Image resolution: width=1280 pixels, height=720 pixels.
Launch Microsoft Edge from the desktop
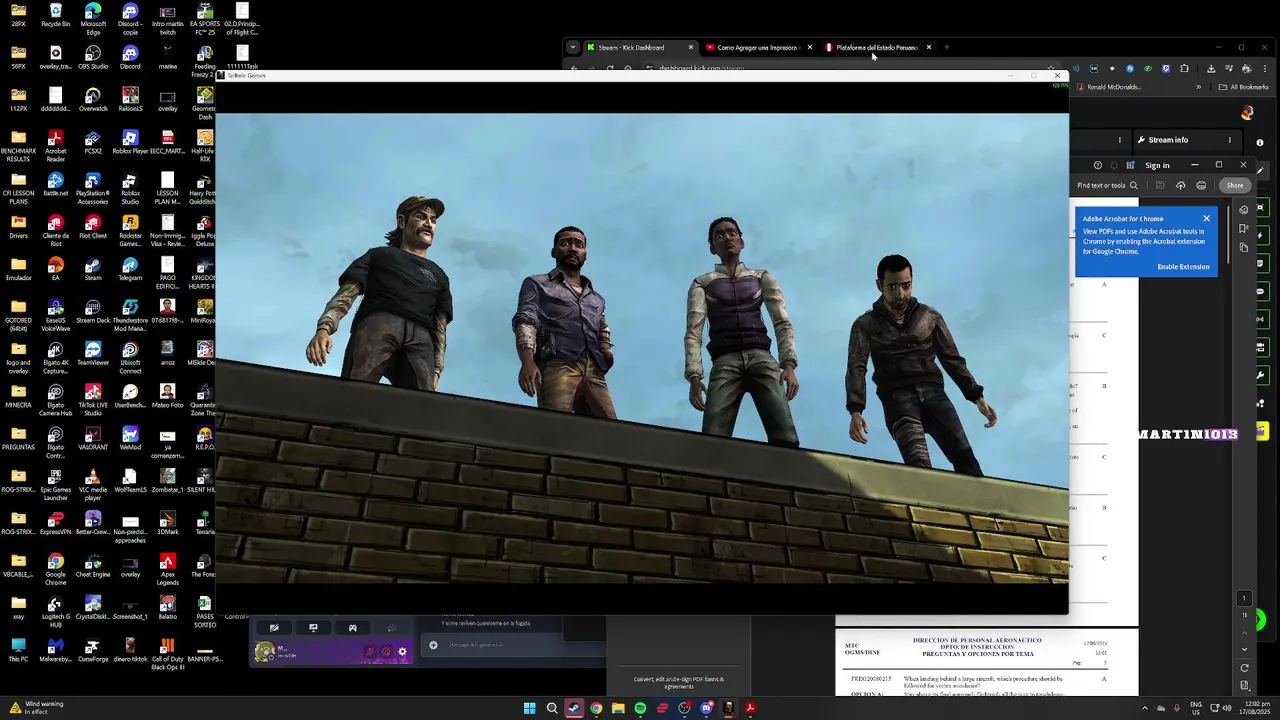(93, 19)
